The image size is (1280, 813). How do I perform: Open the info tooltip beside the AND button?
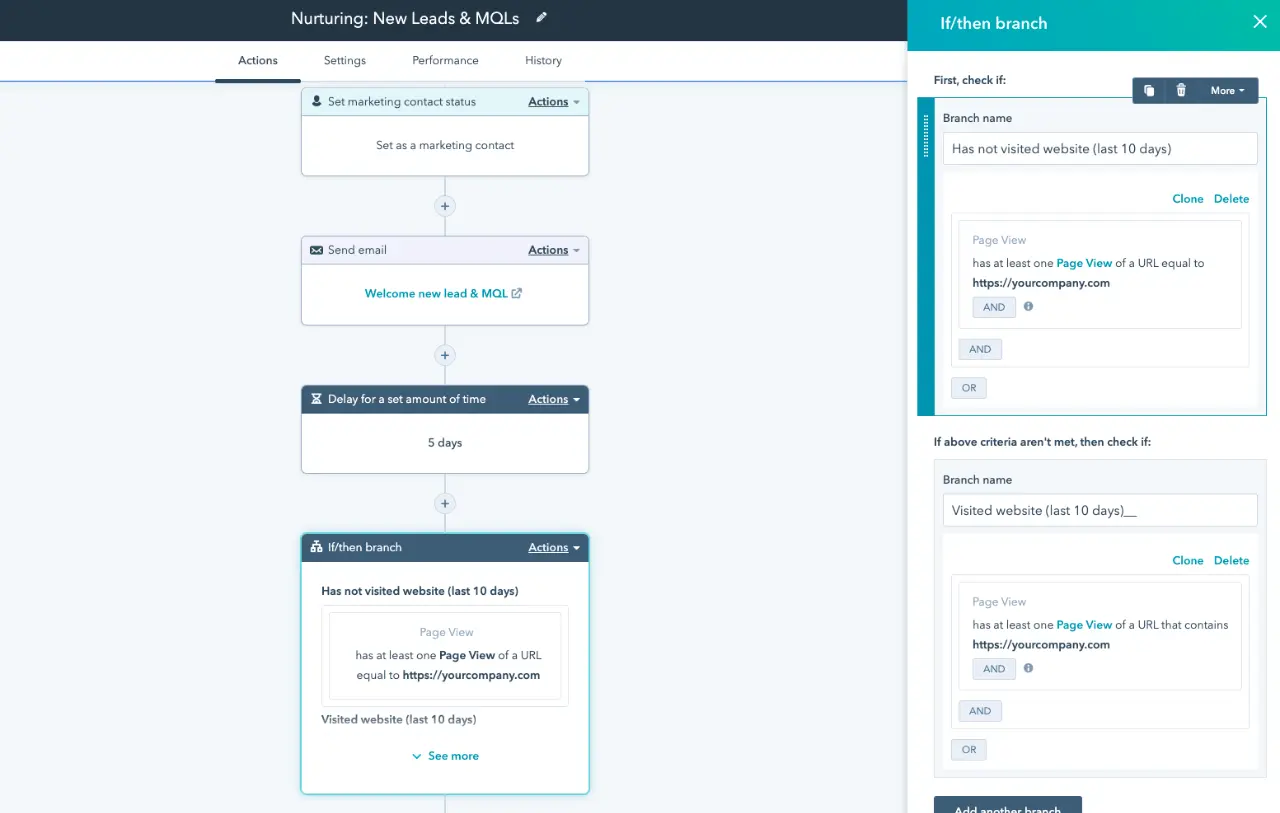click(1027, 307)
